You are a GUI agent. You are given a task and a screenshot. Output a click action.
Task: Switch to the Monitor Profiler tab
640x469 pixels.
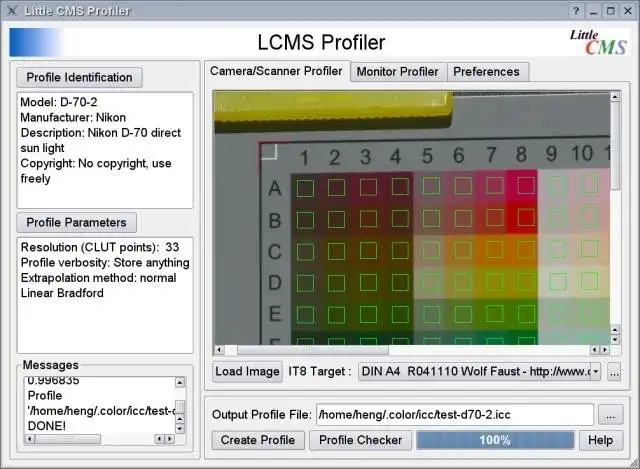coord(398,72)
